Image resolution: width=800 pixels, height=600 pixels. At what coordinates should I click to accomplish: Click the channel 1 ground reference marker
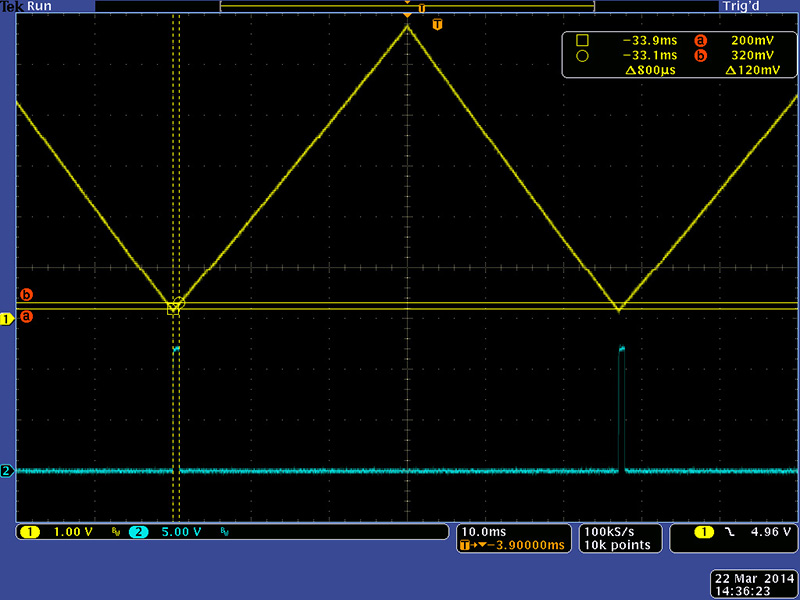tap(7, 319)
